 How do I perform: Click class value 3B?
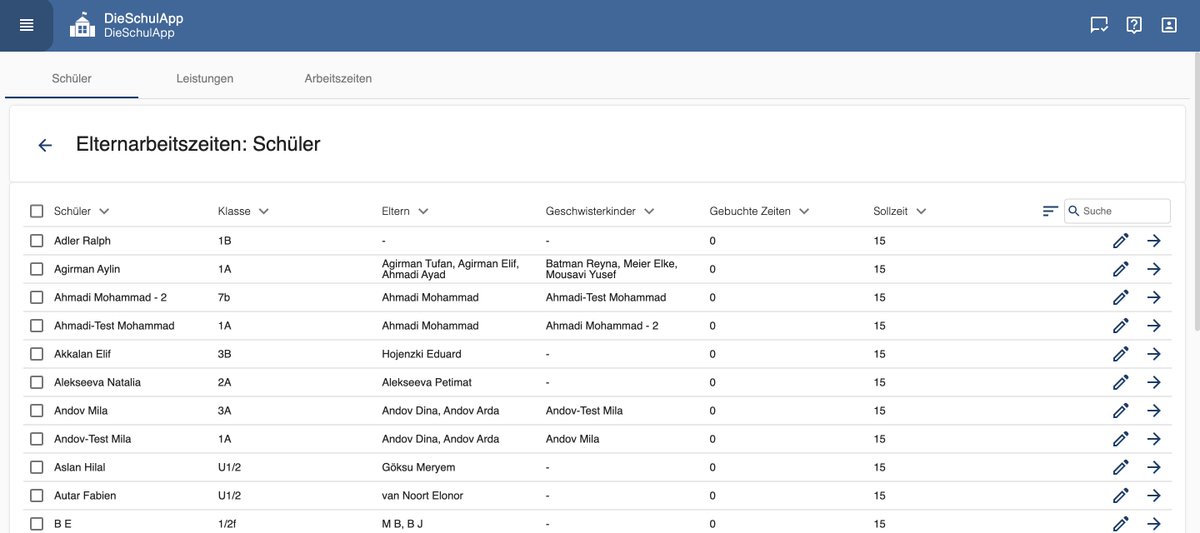pyautogui.click(x=225, y=354)
